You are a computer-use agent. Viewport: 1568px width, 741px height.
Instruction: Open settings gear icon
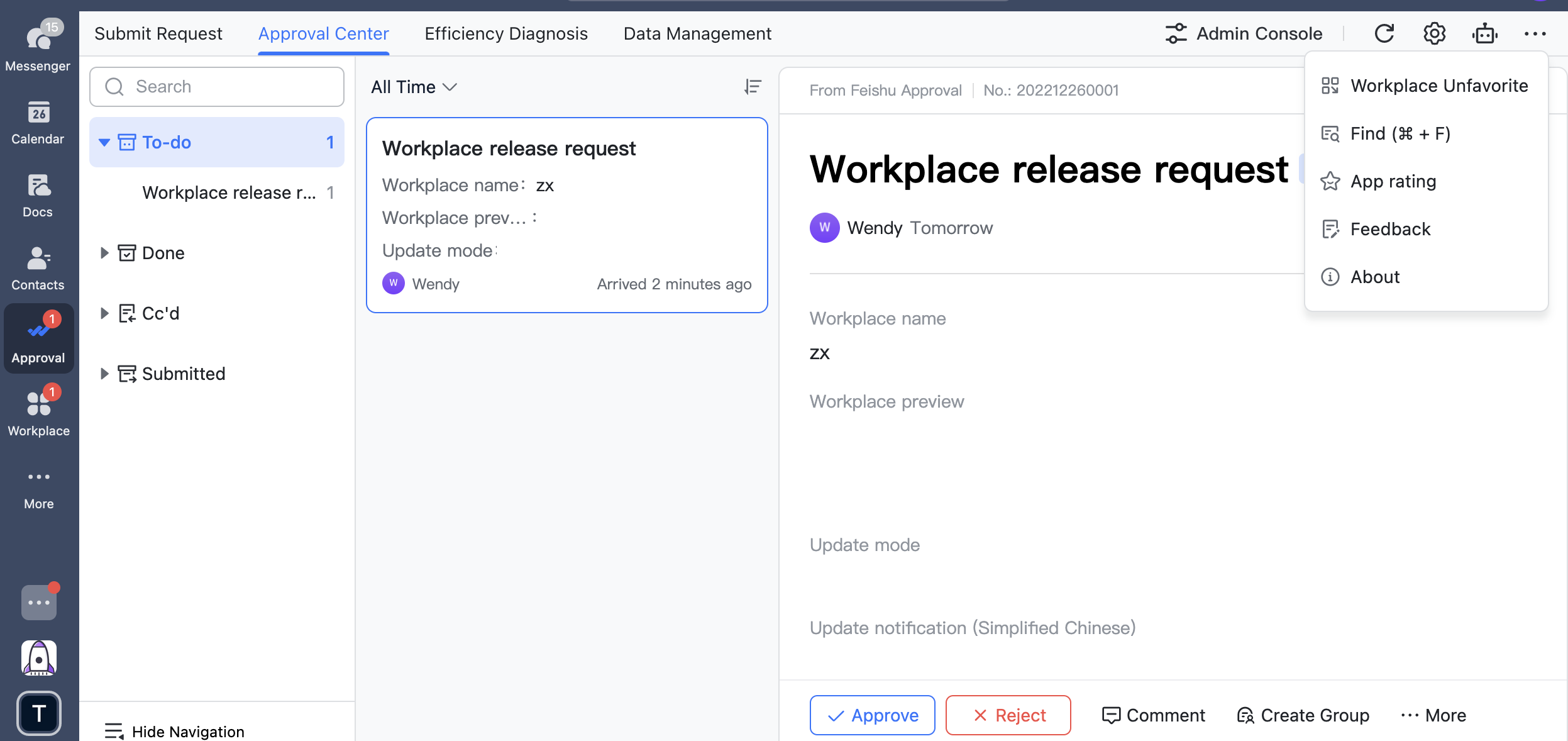1434,33
